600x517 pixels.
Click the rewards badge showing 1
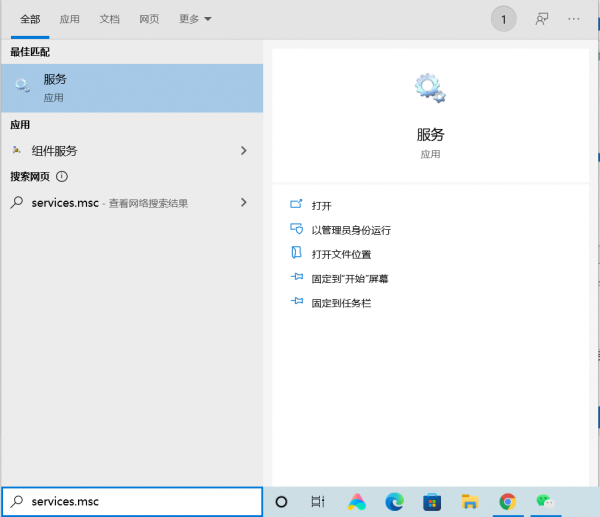[x=504, y=19]
